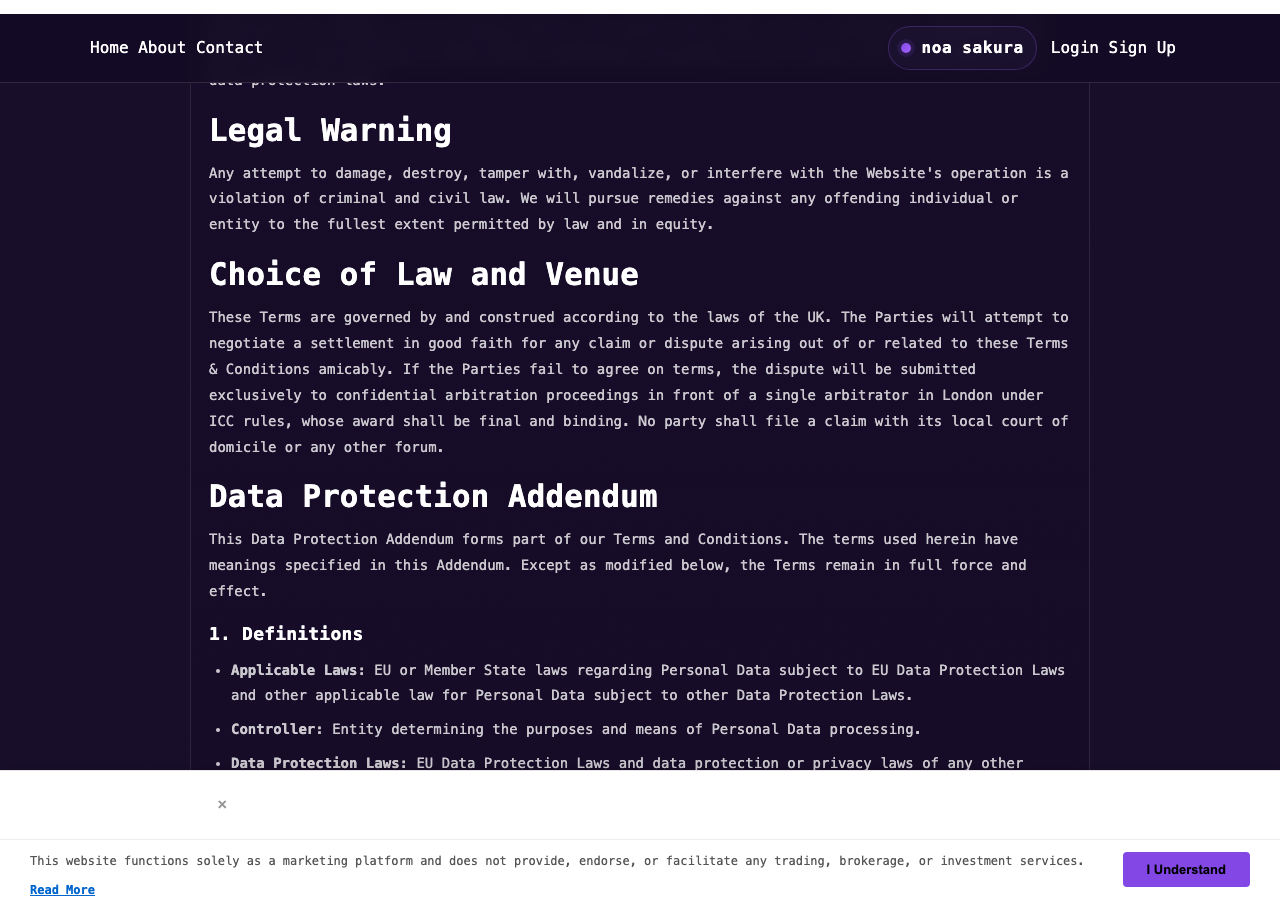Click the marketing platform disclaimer text
Image resolution: width=1280 pixels, height=900 pixels.
click(x=557, y=861)
